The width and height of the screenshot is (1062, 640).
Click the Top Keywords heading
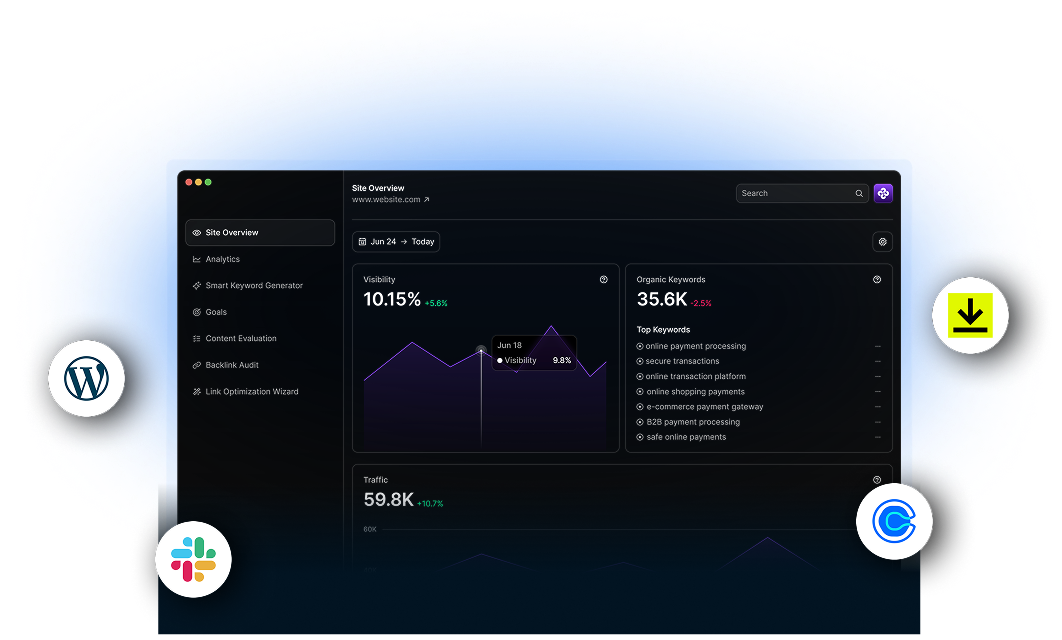pyautogui.click(x=663, y=329)
